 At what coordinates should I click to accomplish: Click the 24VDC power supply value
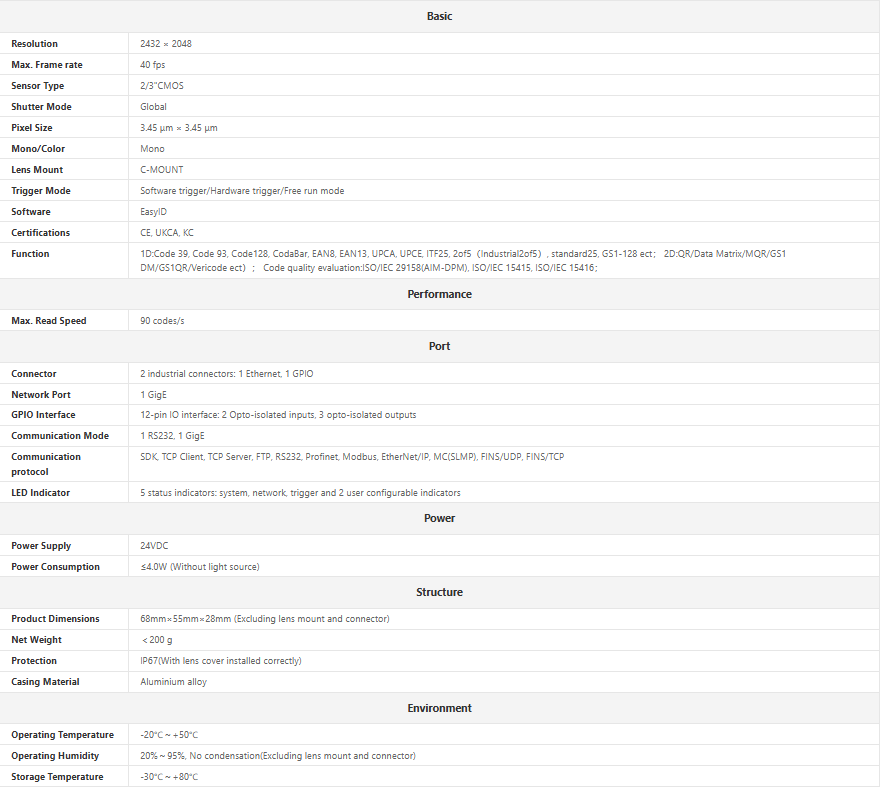[155, 546]
